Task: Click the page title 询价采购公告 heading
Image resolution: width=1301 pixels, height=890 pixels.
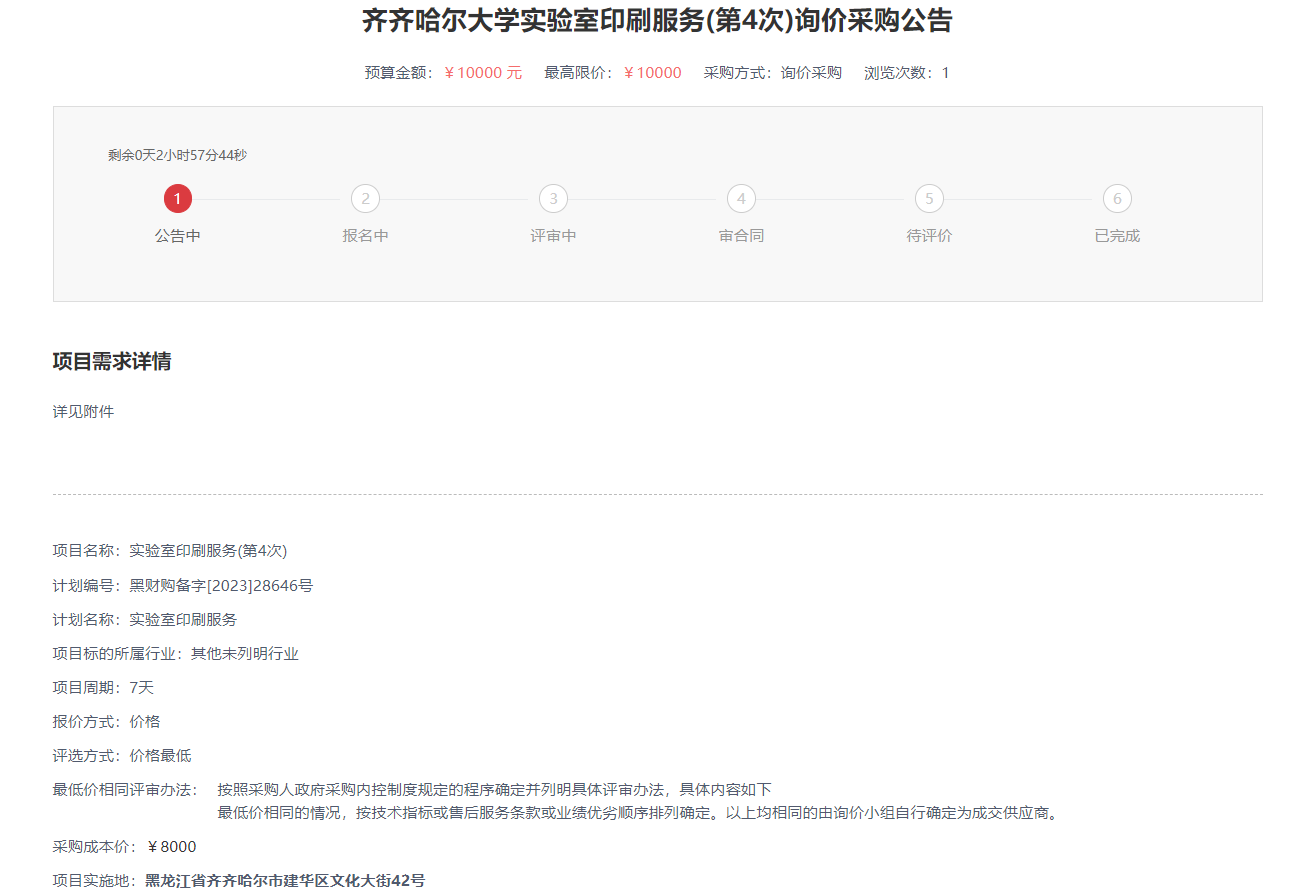Action: [657, 21]
